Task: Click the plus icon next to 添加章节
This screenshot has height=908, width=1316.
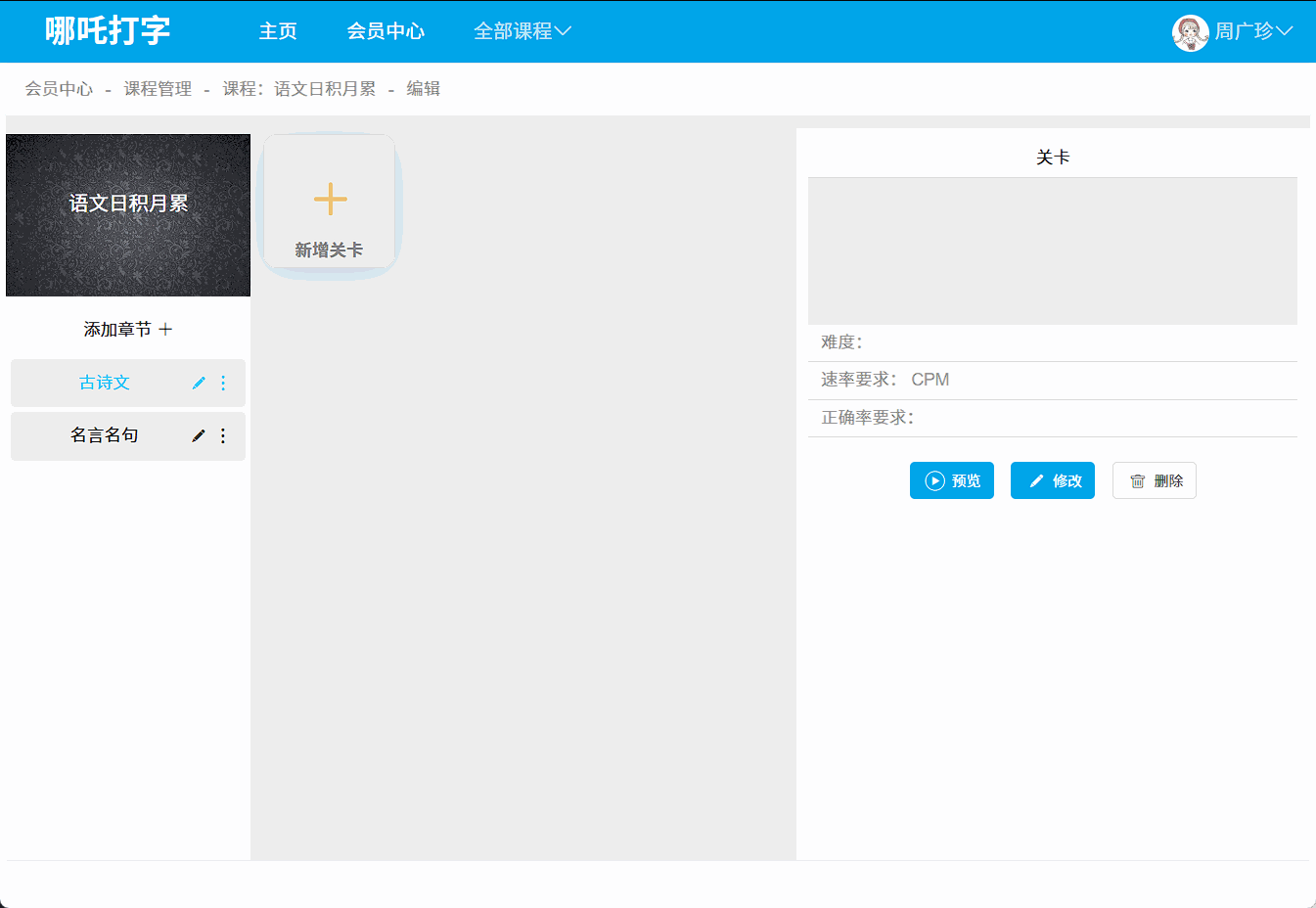Action: [165, 330]
